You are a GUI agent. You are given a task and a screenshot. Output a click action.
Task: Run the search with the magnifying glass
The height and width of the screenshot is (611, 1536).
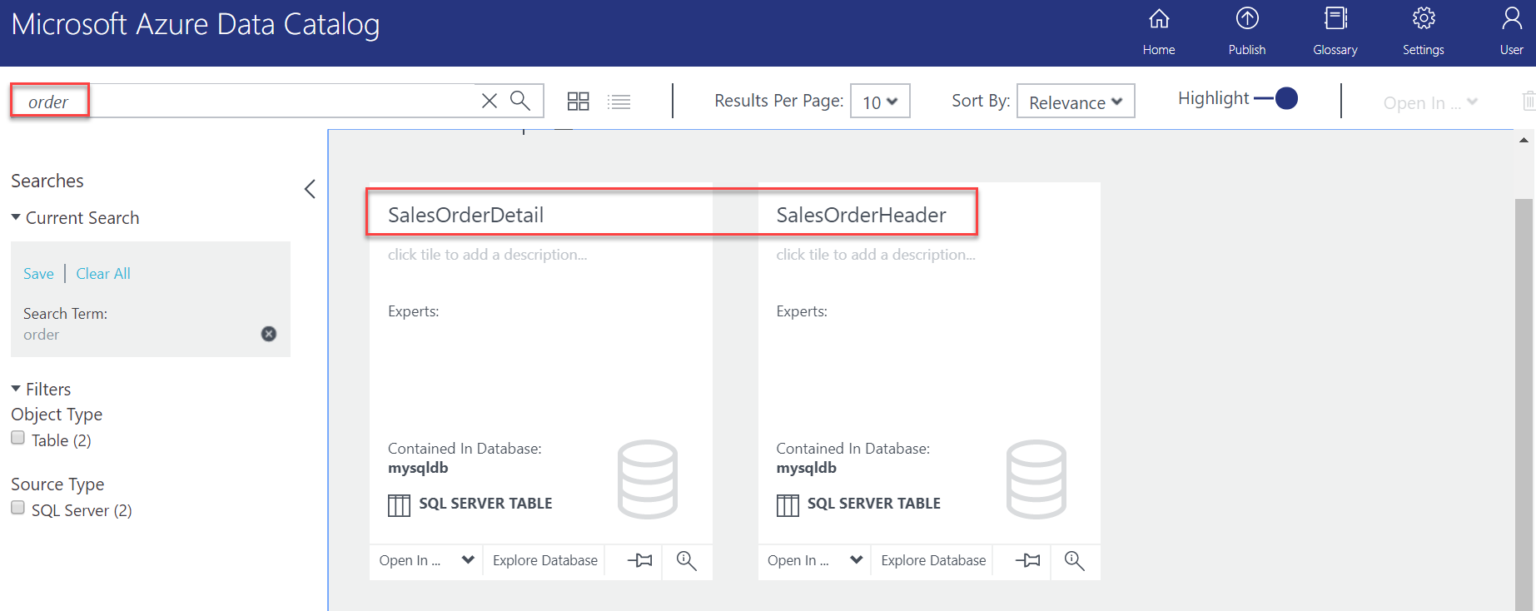point(520,100)
